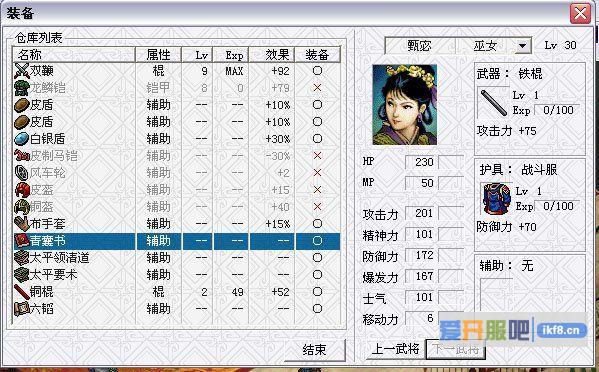Click the 防御力 value field 172
The height and width of the screenshot is (372, 599).
(420, 255)
